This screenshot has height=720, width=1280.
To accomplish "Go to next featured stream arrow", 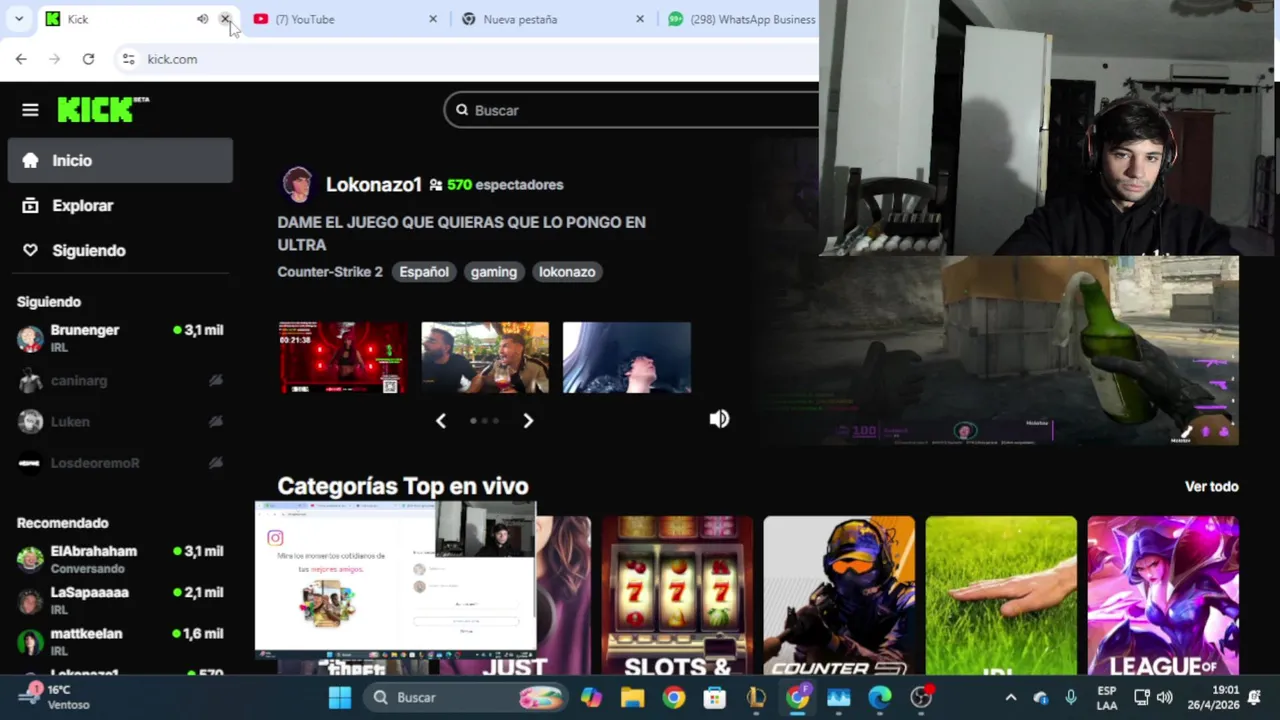I will [528, 421].
